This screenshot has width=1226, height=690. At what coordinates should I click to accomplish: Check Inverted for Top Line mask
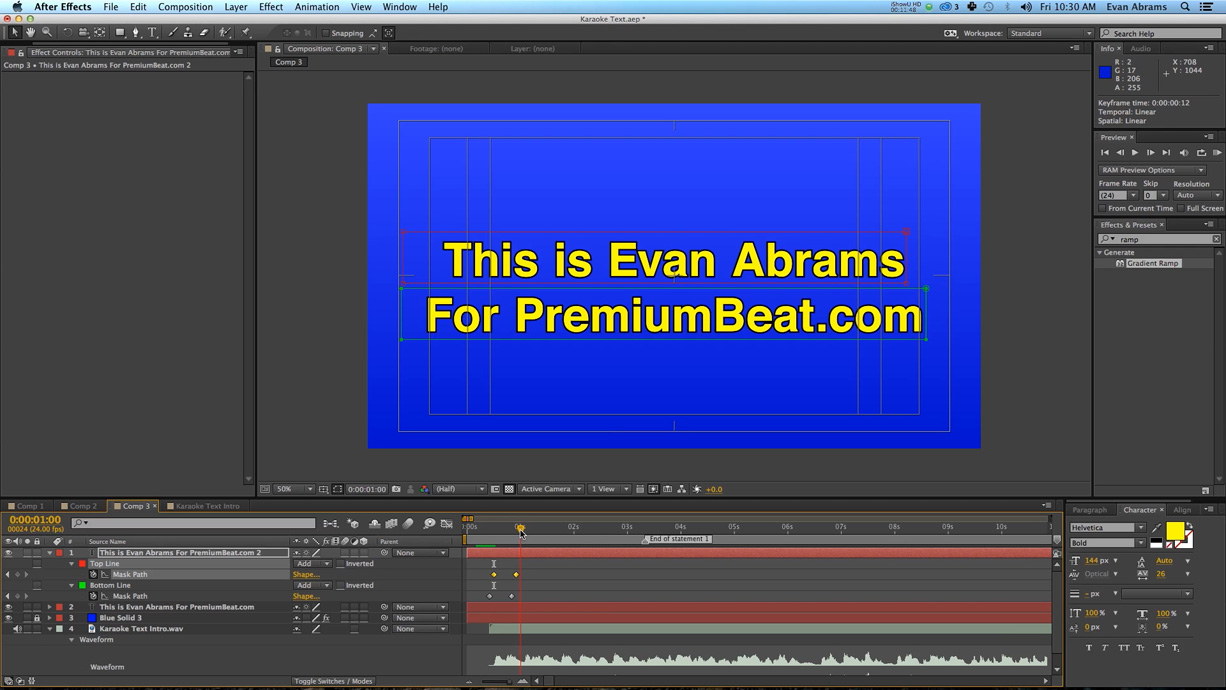(x=340, y=564)
